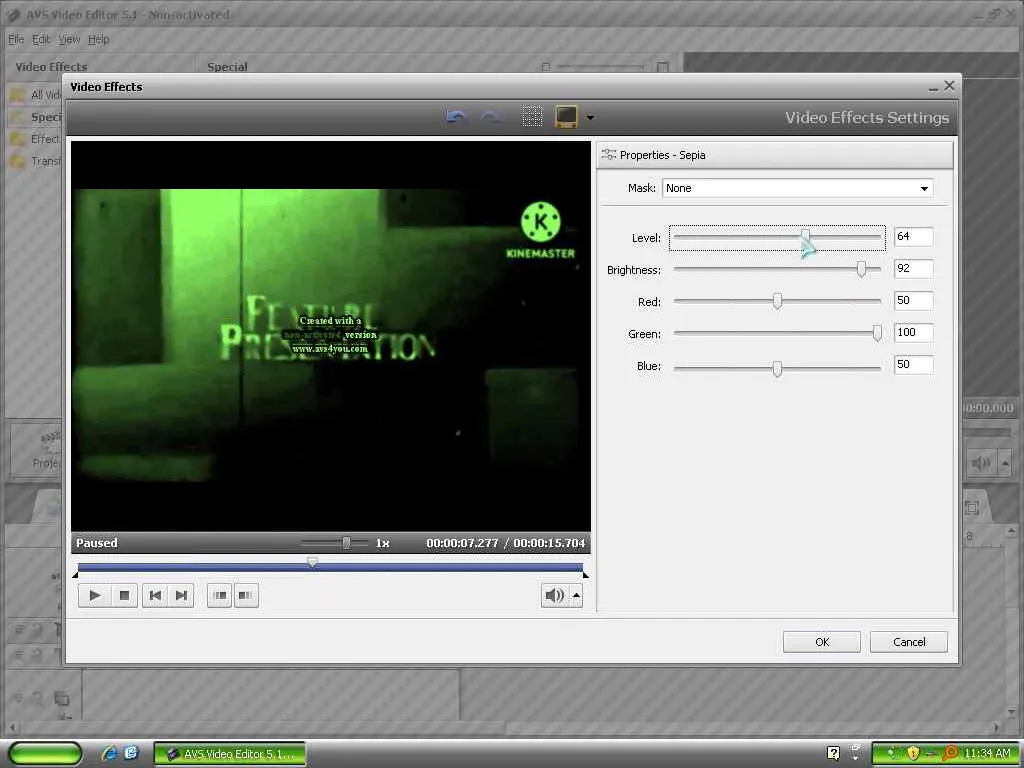Viewport: 1024px width, 768px height.
Task: Open the View menu in main window
Action: pyautogui.click(x=69, y=39)
